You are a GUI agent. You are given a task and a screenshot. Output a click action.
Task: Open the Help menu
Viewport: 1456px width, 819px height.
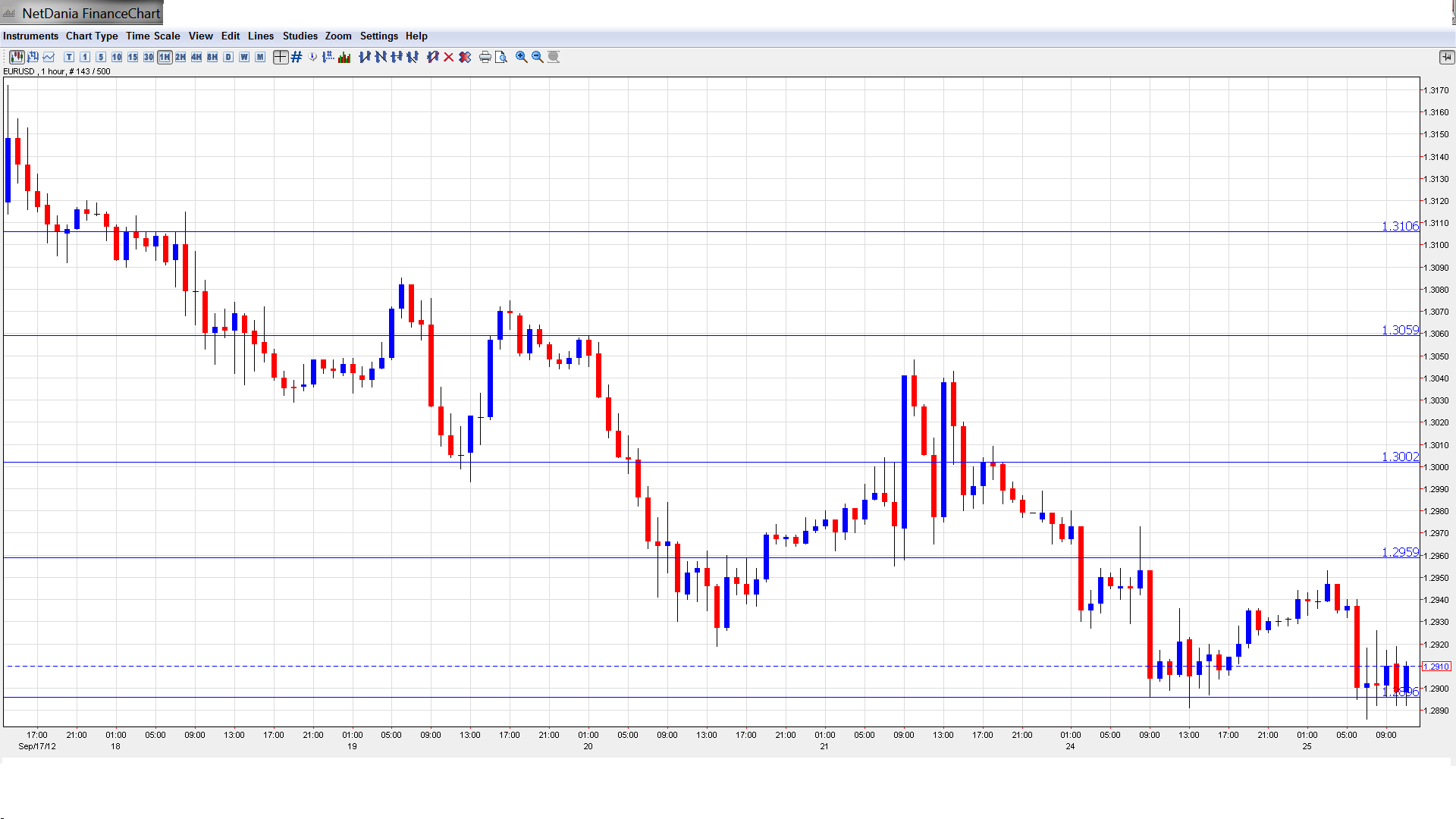[416, 36]
